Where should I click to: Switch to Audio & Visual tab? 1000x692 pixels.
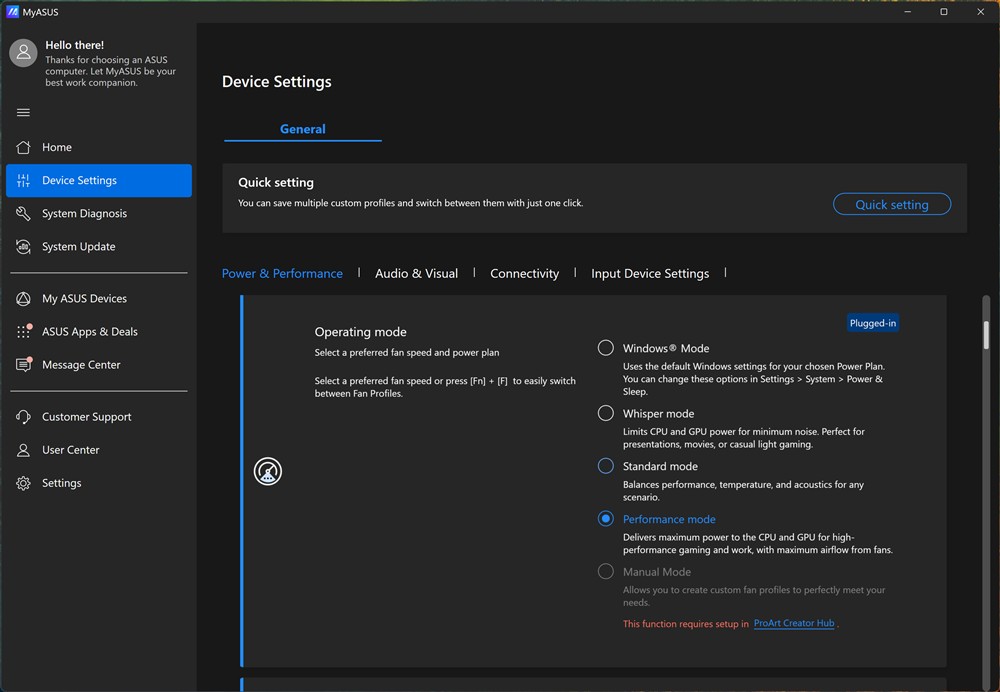tap(416, 273)
